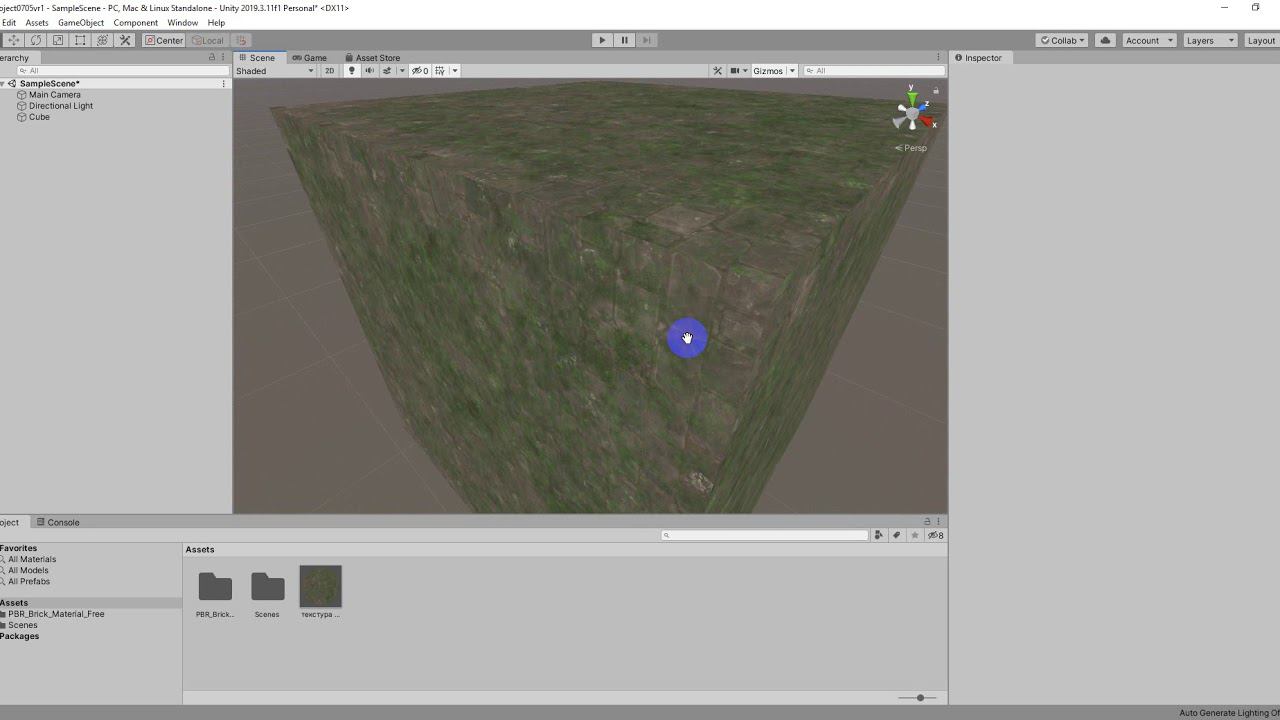The height and width of the screenshot is (720, 1280).
Task: Open the Shaded draw mode dropdown
Action: (275, 71)
